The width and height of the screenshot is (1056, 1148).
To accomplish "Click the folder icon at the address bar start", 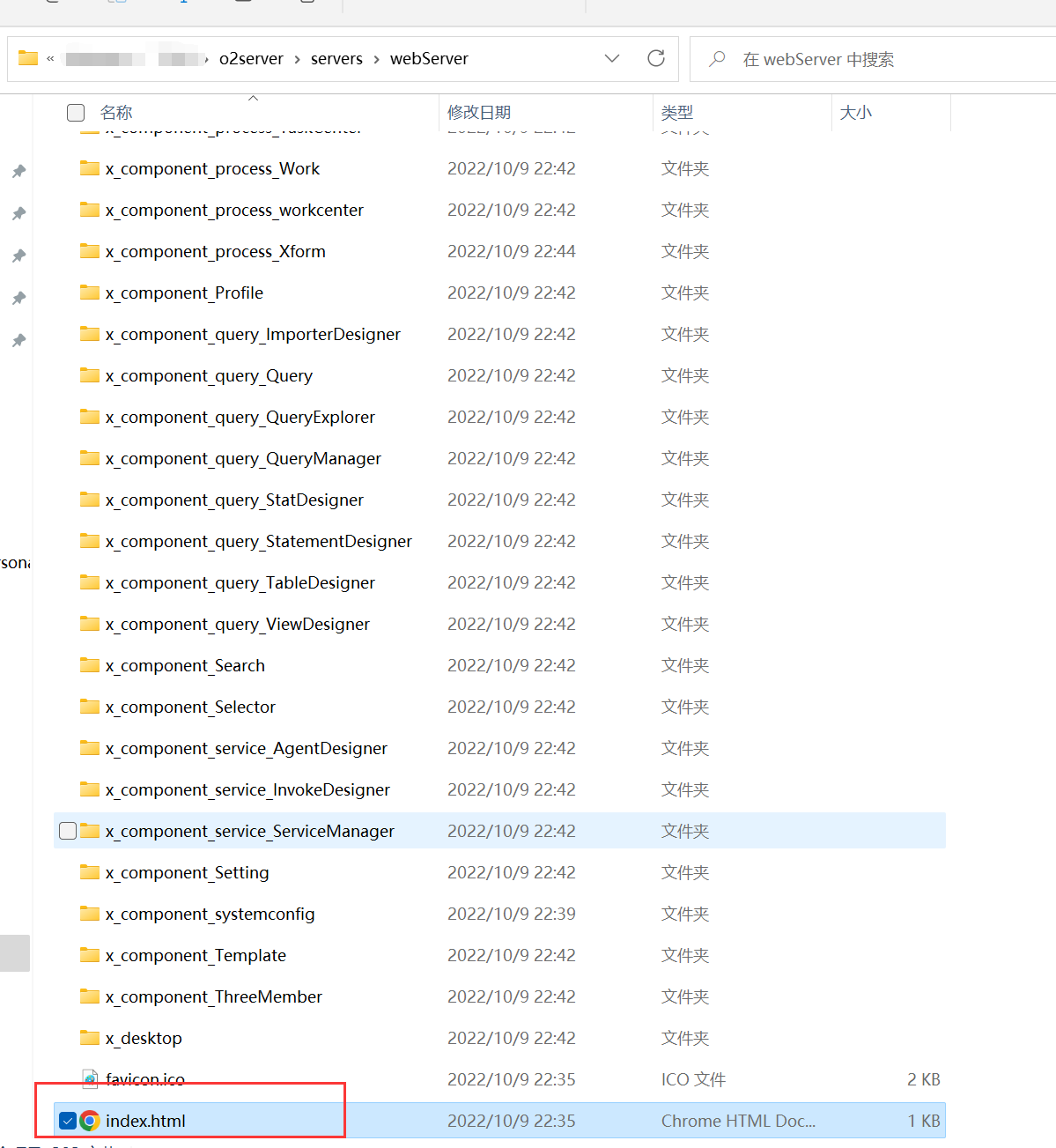I will point(29,57).
